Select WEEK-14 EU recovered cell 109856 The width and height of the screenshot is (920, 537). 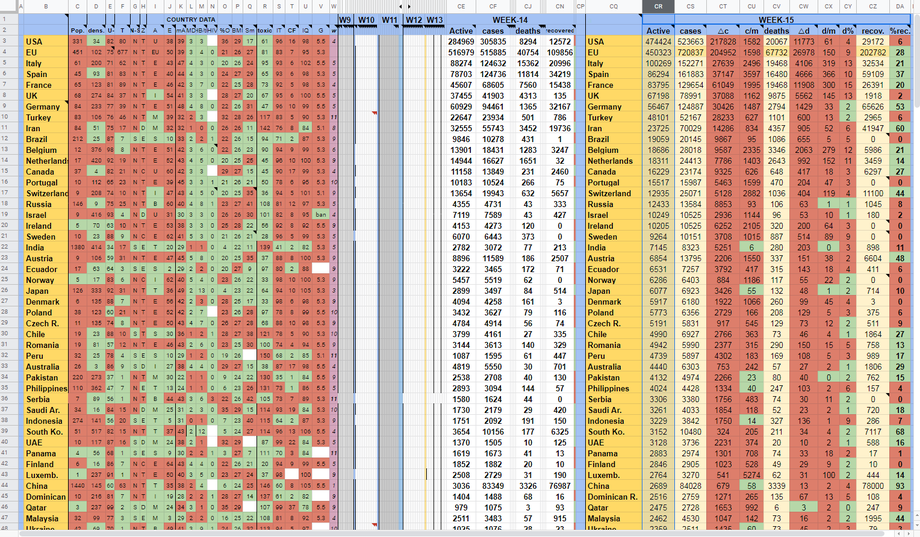click(x=560, y=52)
